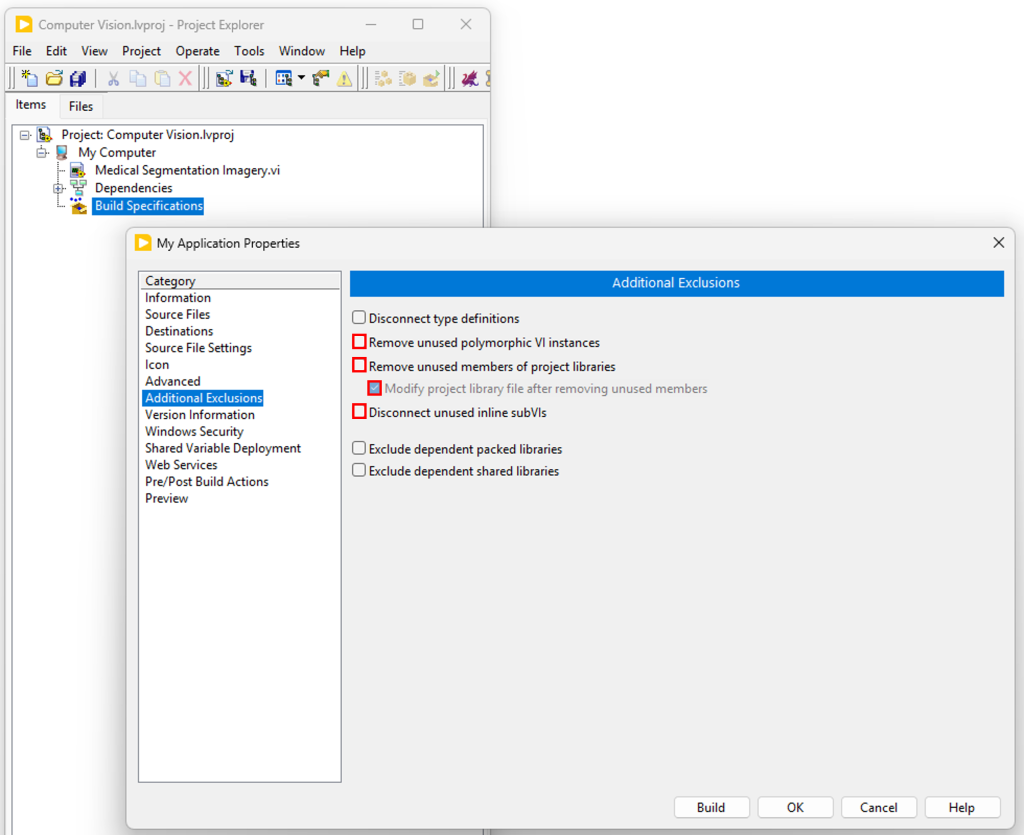1024x835 pixels.
Task: Enable Remove unused members of project libraries
Action: click(359, 364)
